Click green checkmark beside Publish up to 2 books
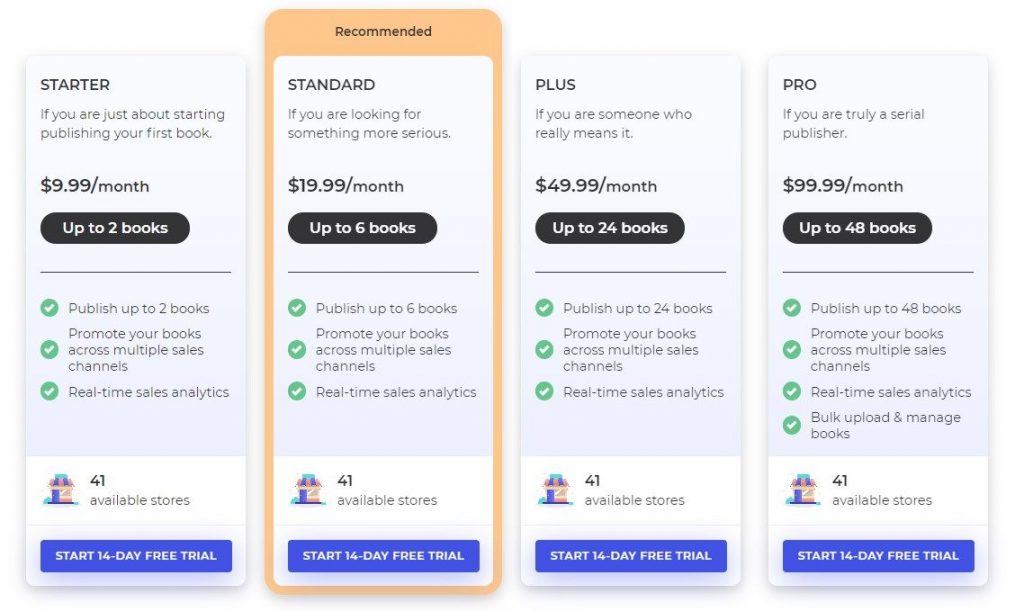Screen dimensions: 1024x611 pos(50,307)
